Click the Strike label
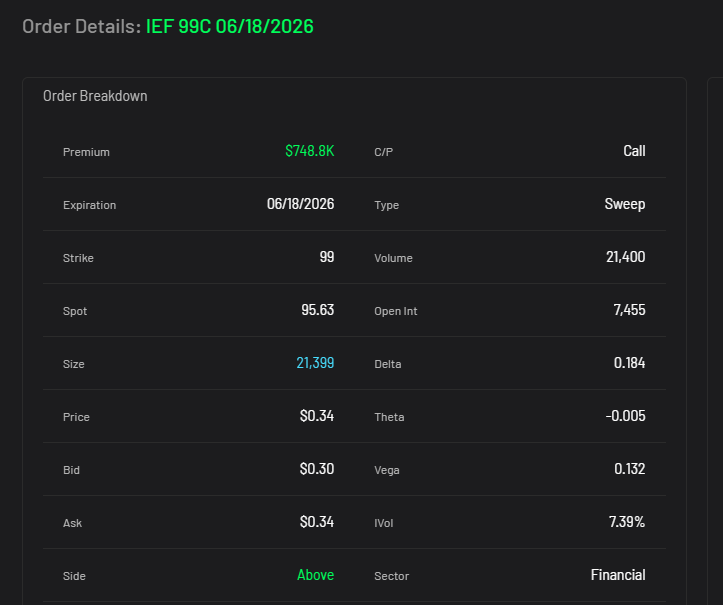Viewport: 723px width, 605px height. tap(78, 258)
